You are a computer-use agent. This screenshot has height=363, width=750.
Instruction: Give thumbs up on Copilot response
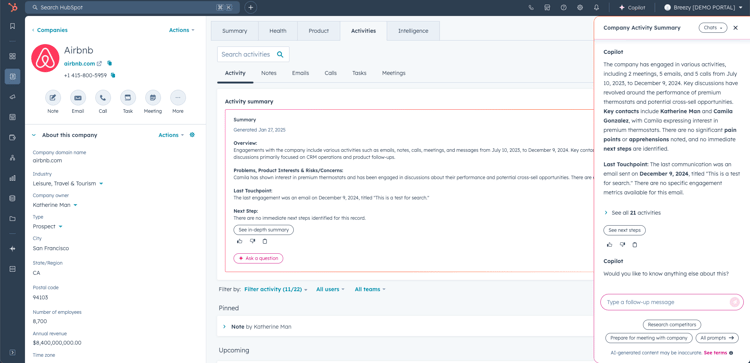609,244
